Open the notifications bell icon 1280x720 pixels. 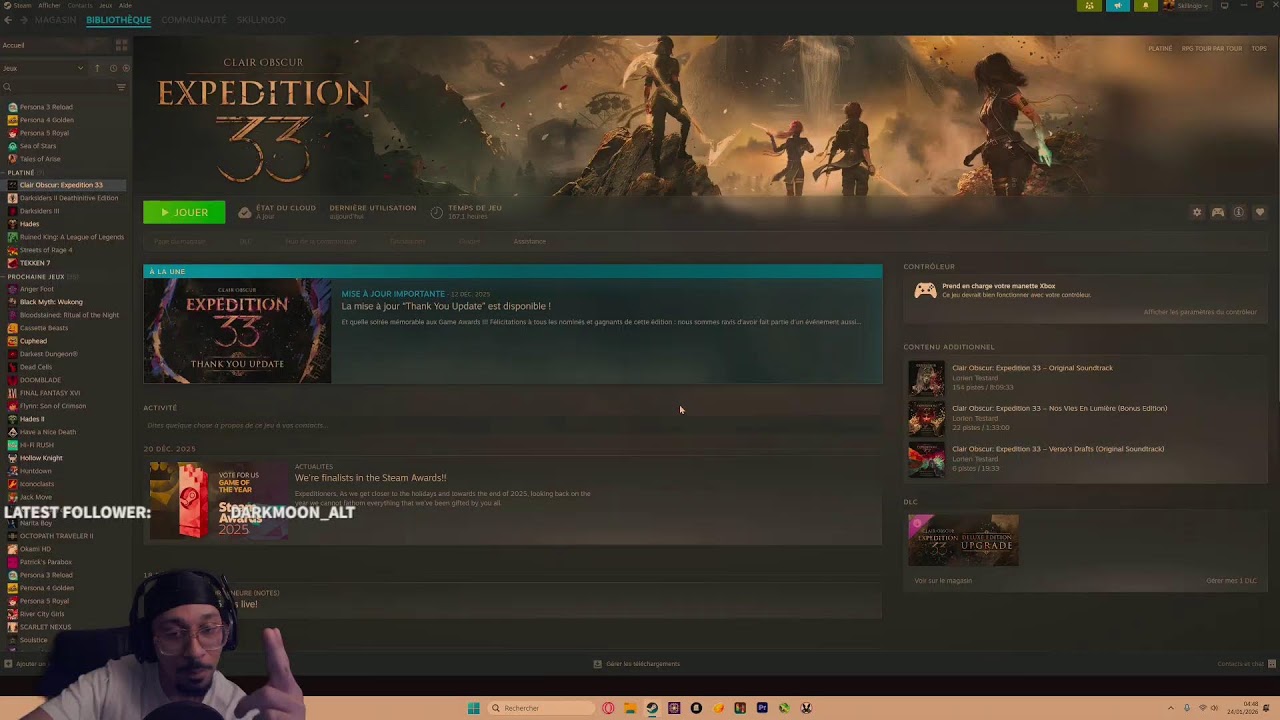[1145, 6]
